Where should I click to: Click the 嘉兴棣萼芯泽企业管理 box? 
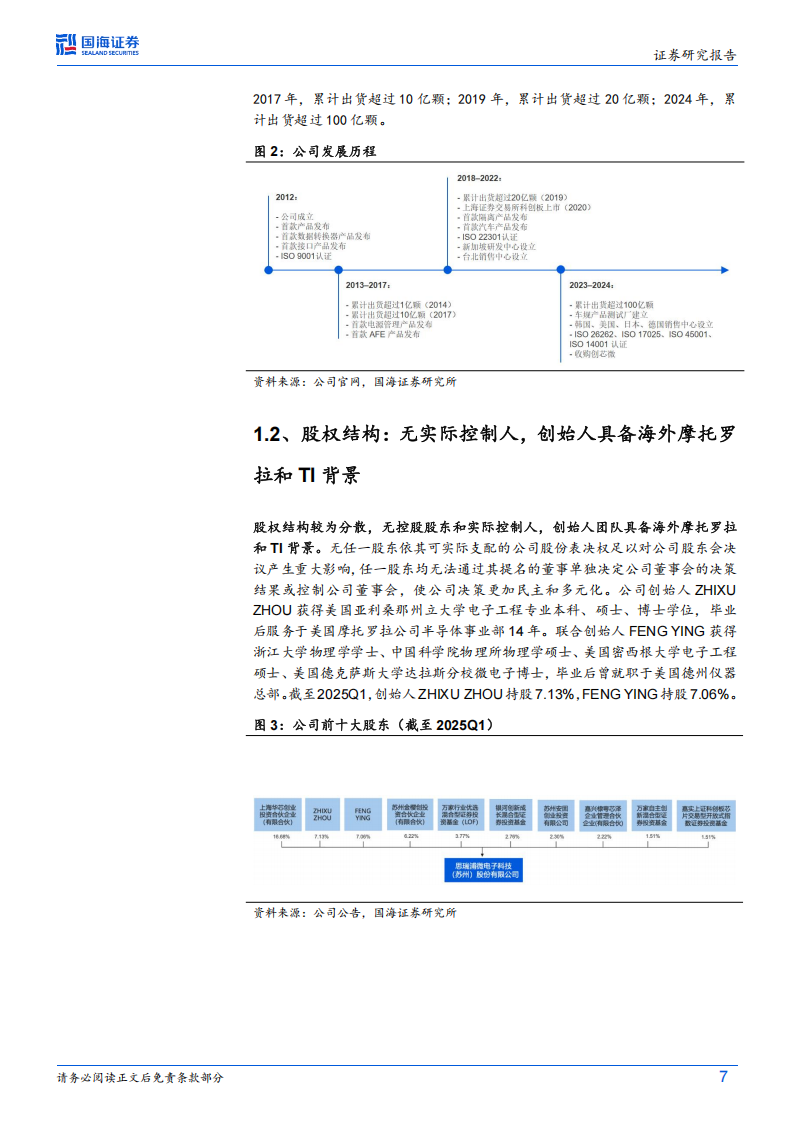[x=603, y=815]
